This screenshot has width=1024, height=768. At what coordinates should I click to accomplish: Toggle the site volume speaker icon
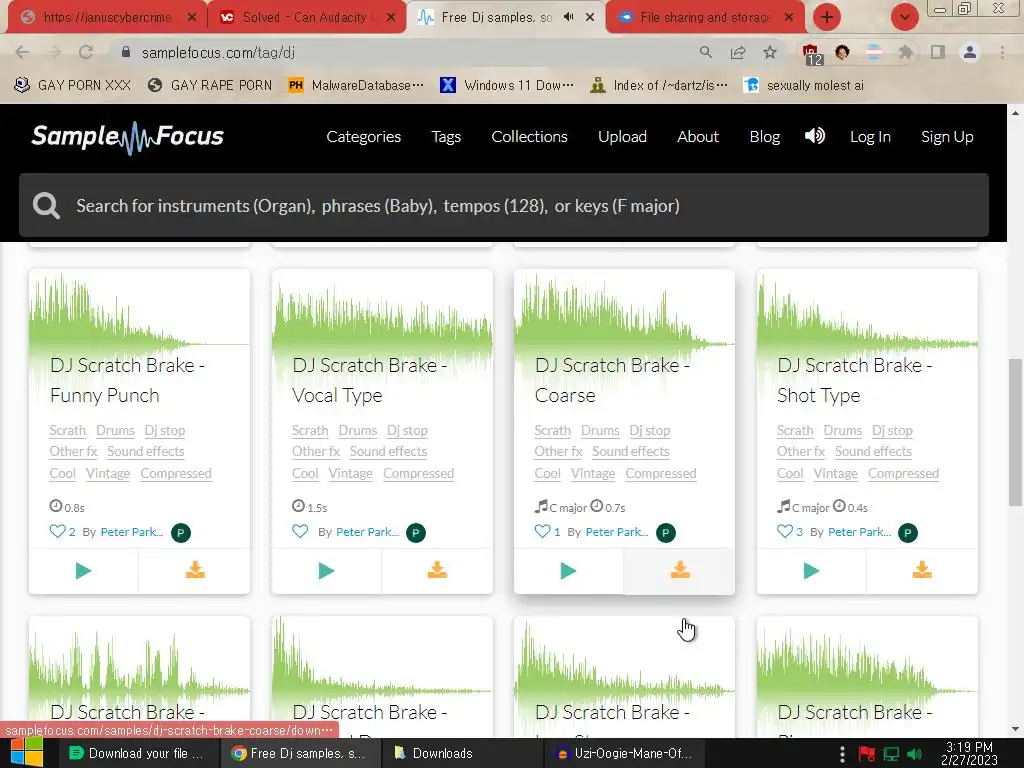(x=814, y=136)
